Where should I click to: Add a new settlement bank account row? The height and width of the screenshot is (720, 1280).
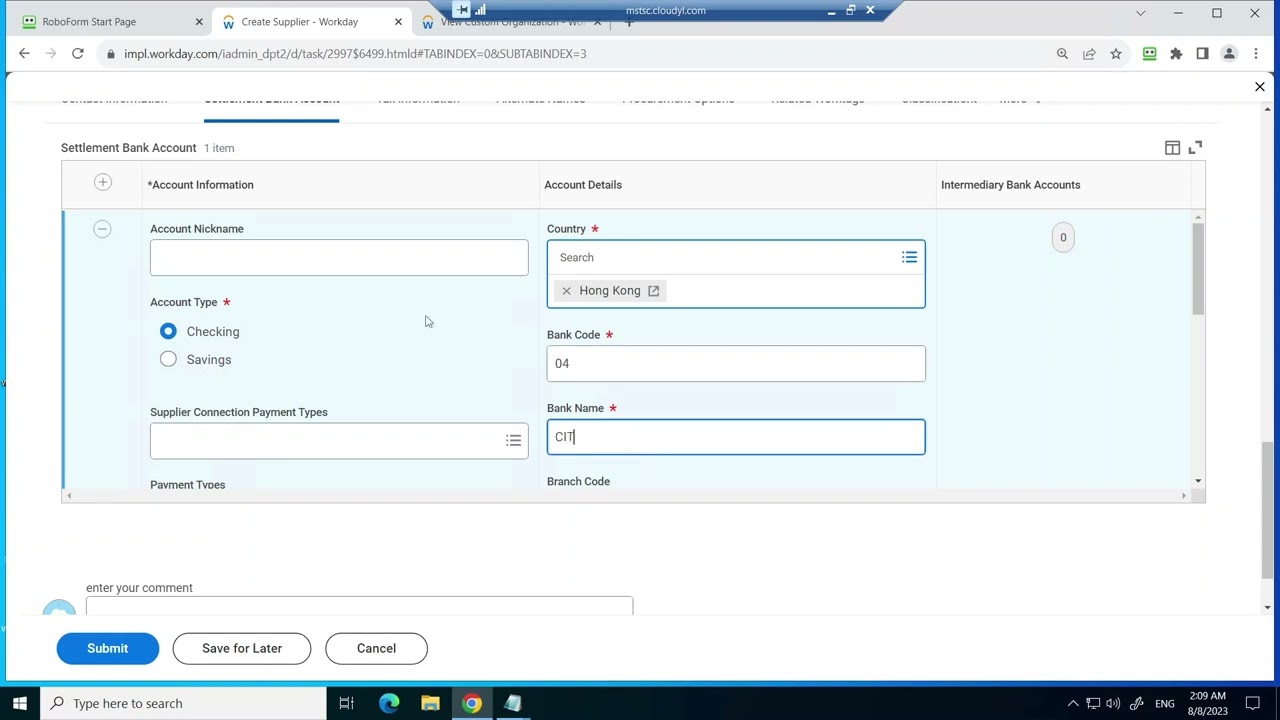102,182
